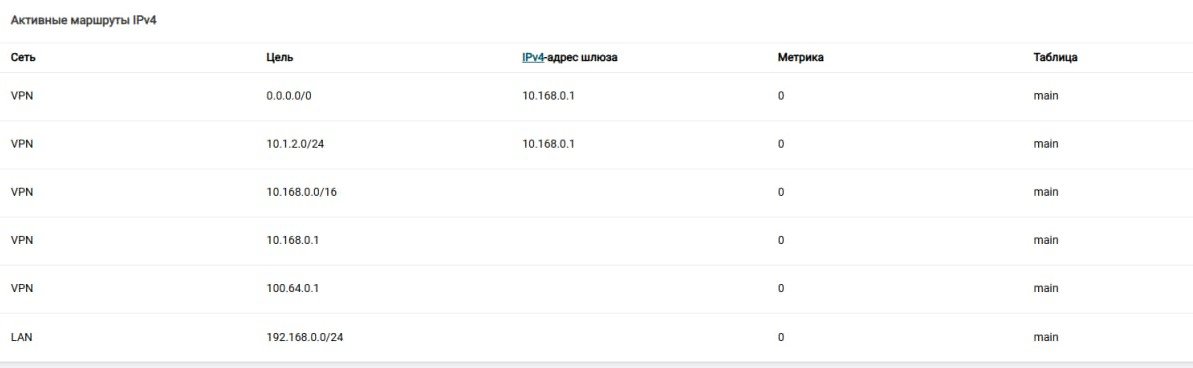Click the LAN network cell

click(21, 337)
